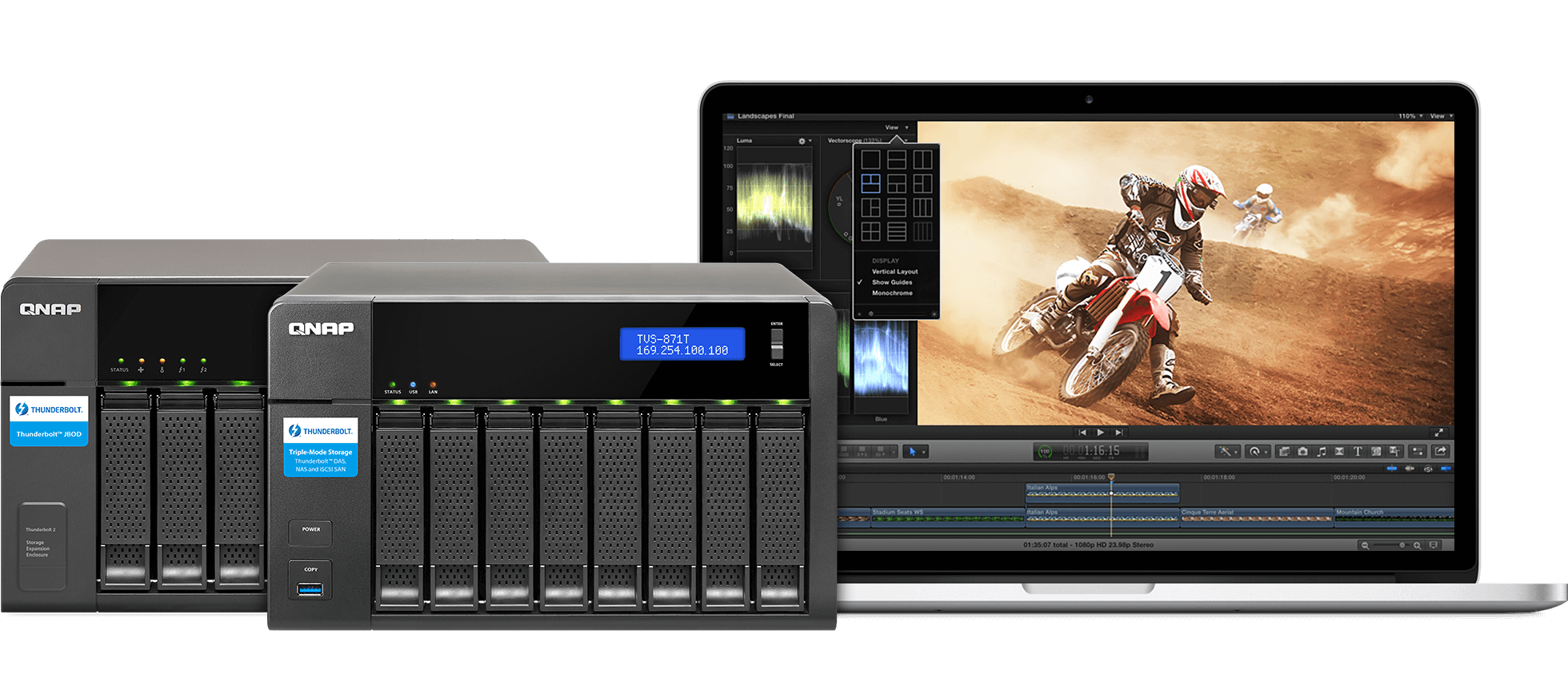1568x682 pixels.
Task: Click the 1:16:15 timecode display
Action: (1091, 451)
